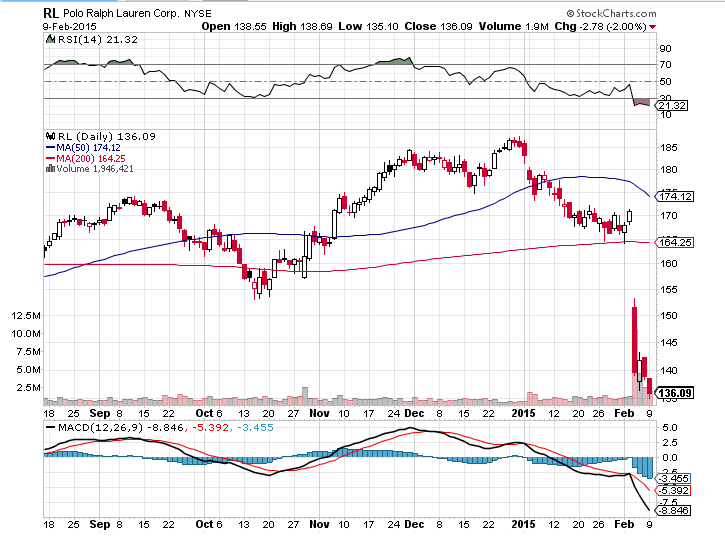Click the red down-arrow beside the Chg value
Image resolution: width=725 pixels, height=537 pixels.
pos(652,27)
